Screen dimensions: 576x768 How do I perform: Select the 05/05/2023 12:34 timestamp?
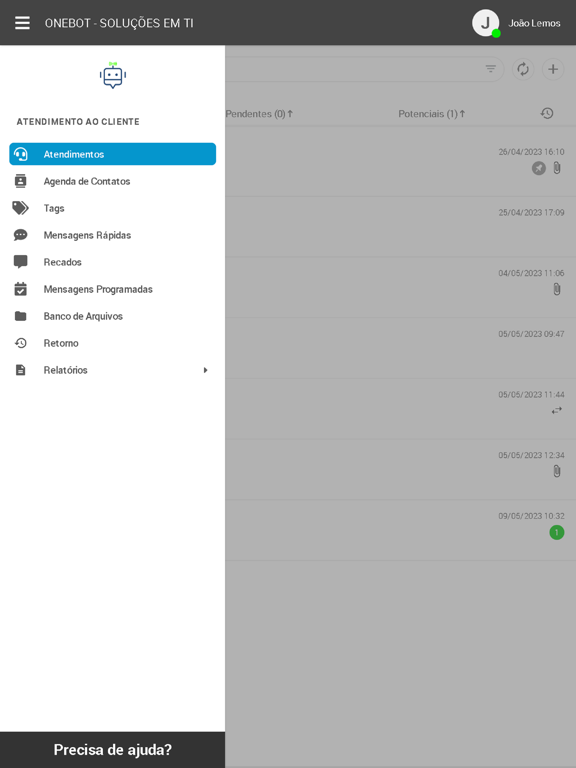[x=531, y=455]
